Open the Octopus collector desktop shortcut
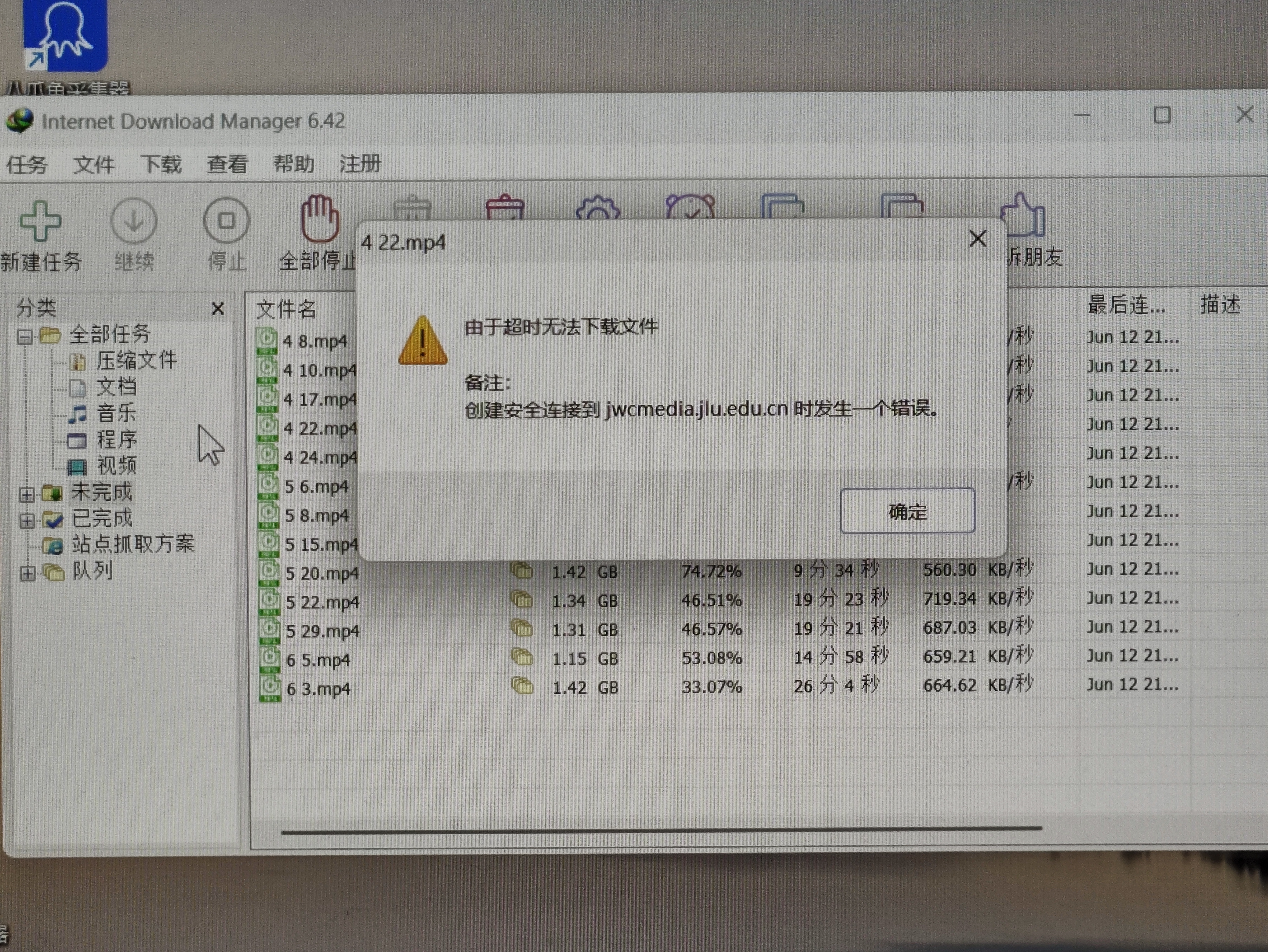Screen dimensions: 1268x952 pos(65,36)
